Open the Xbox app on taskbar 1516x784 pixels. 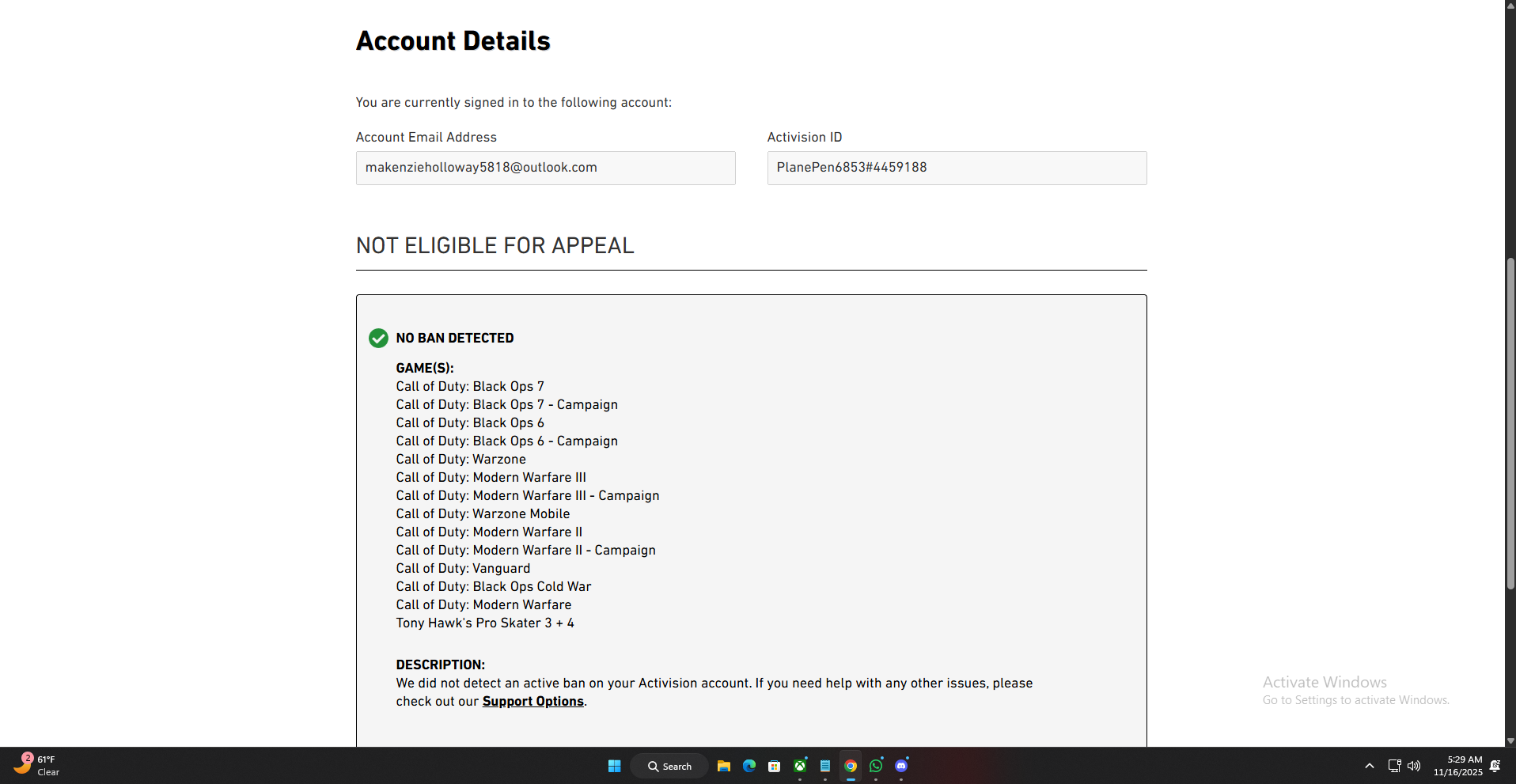click(x=800, y=766)
